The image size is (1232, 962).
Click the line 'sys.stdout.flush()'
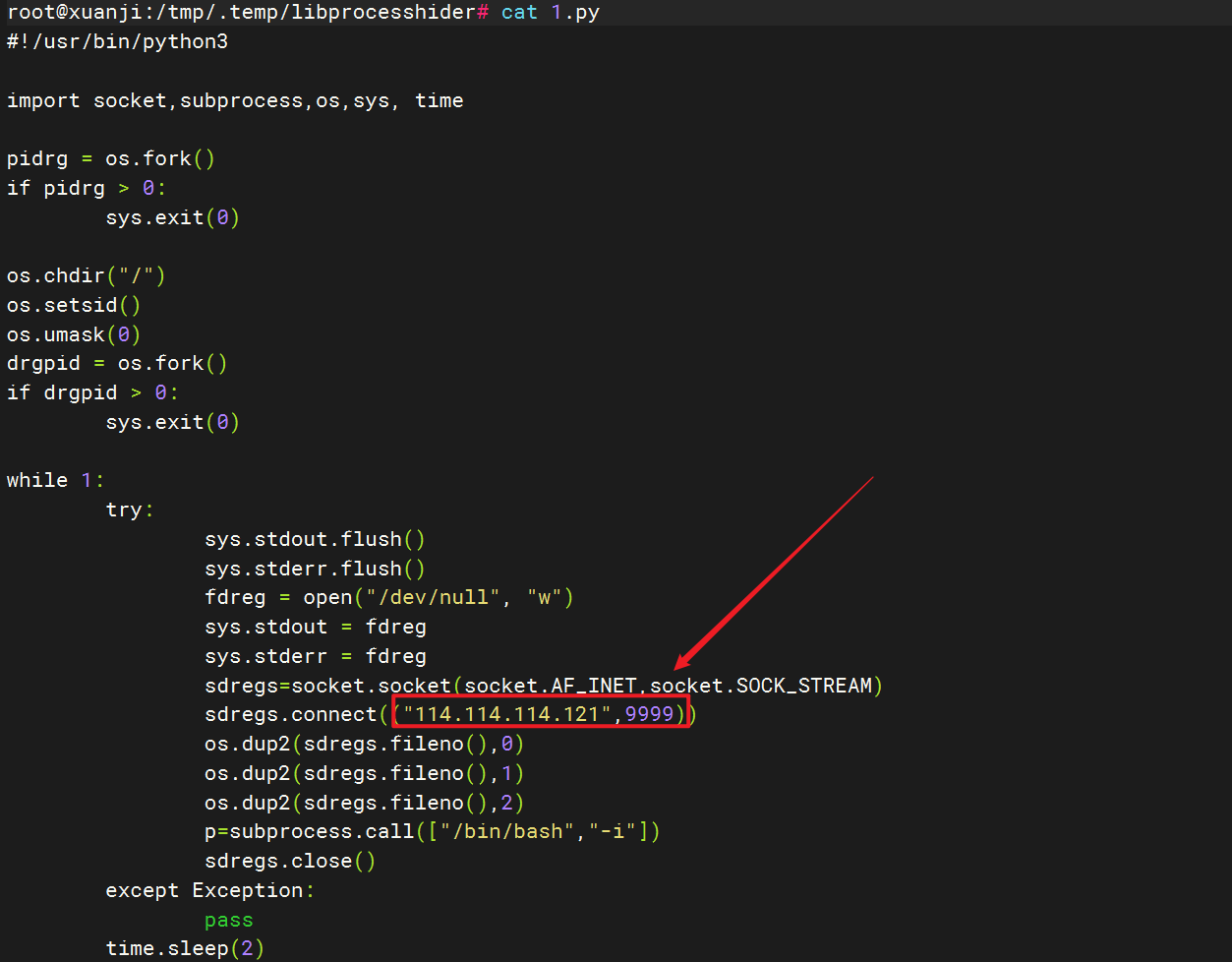click(315, 539)
